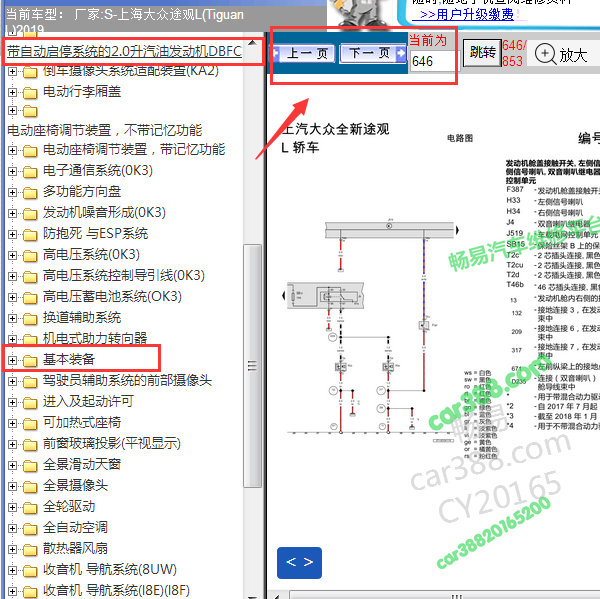Click the folder icon for 可加热式座椅
This screenshot has height=599, width=600.
pos(30,424)
